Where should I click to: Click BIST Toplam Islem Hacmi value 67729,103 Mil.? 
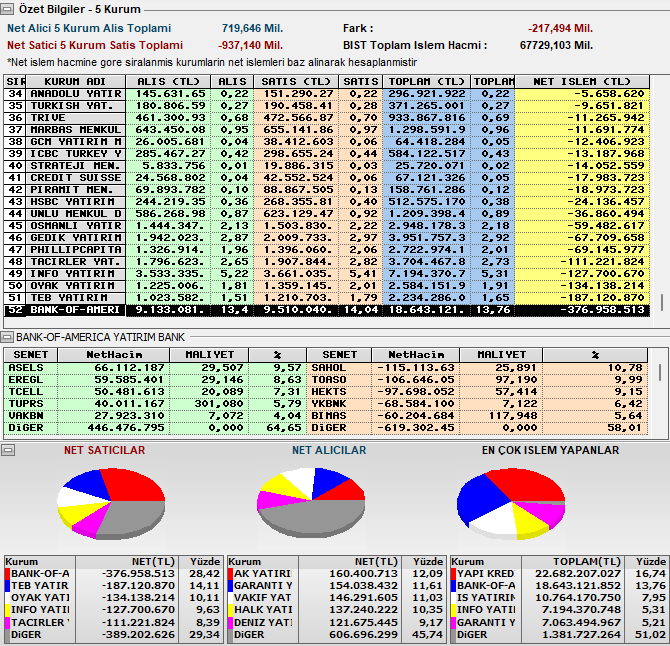point(556,46)
